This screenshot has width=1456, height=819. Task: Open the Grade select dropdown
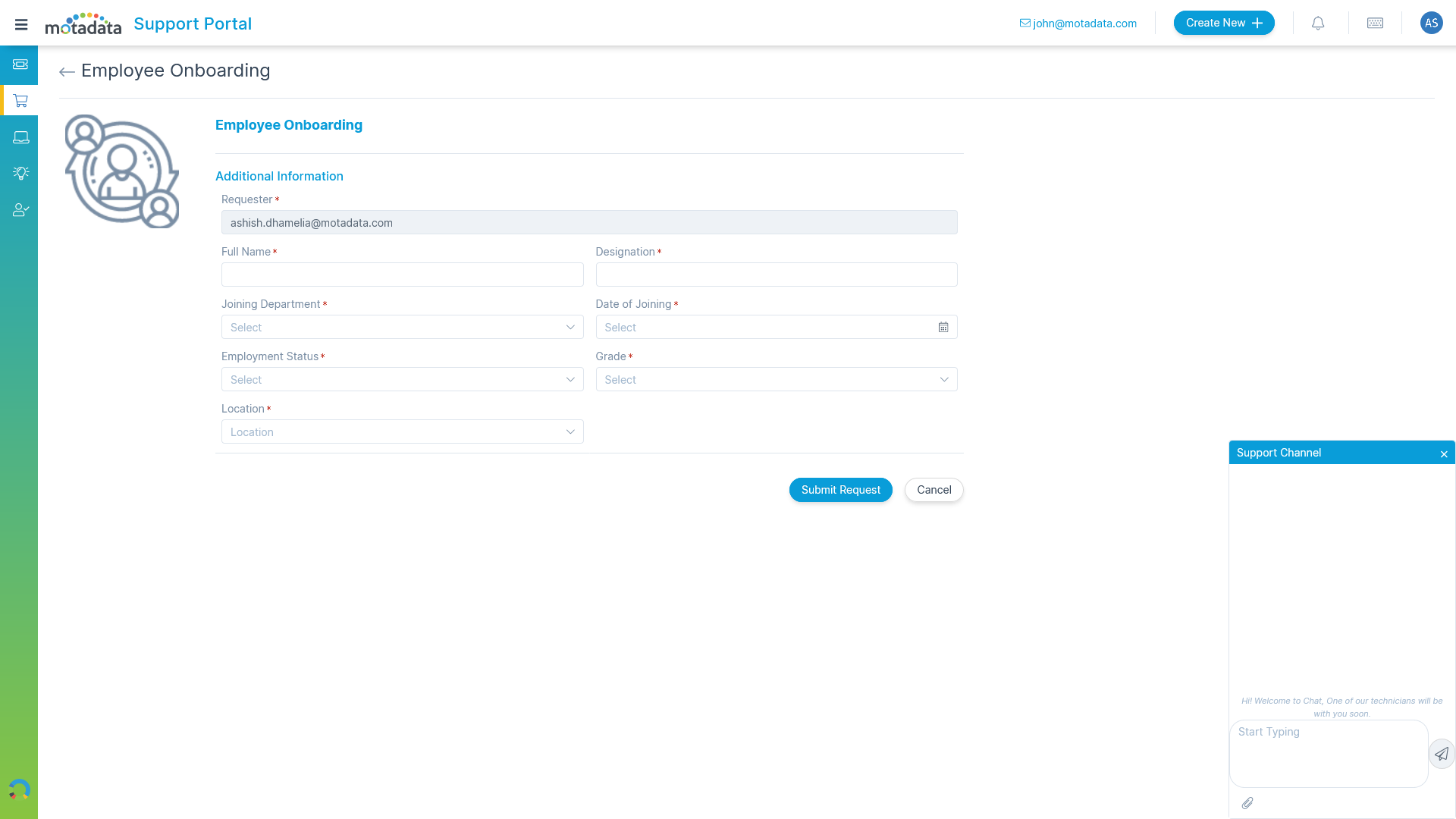click(776, 380)
